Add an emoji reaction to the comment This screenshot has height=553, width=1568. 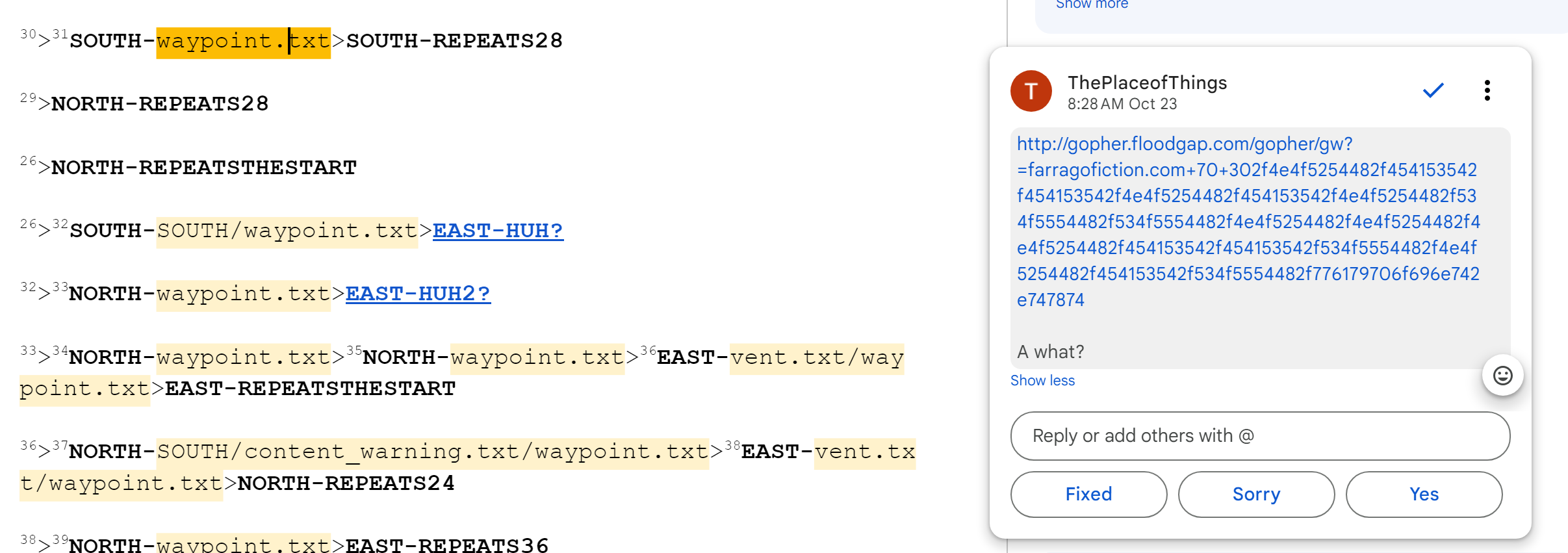(1502, 376)
